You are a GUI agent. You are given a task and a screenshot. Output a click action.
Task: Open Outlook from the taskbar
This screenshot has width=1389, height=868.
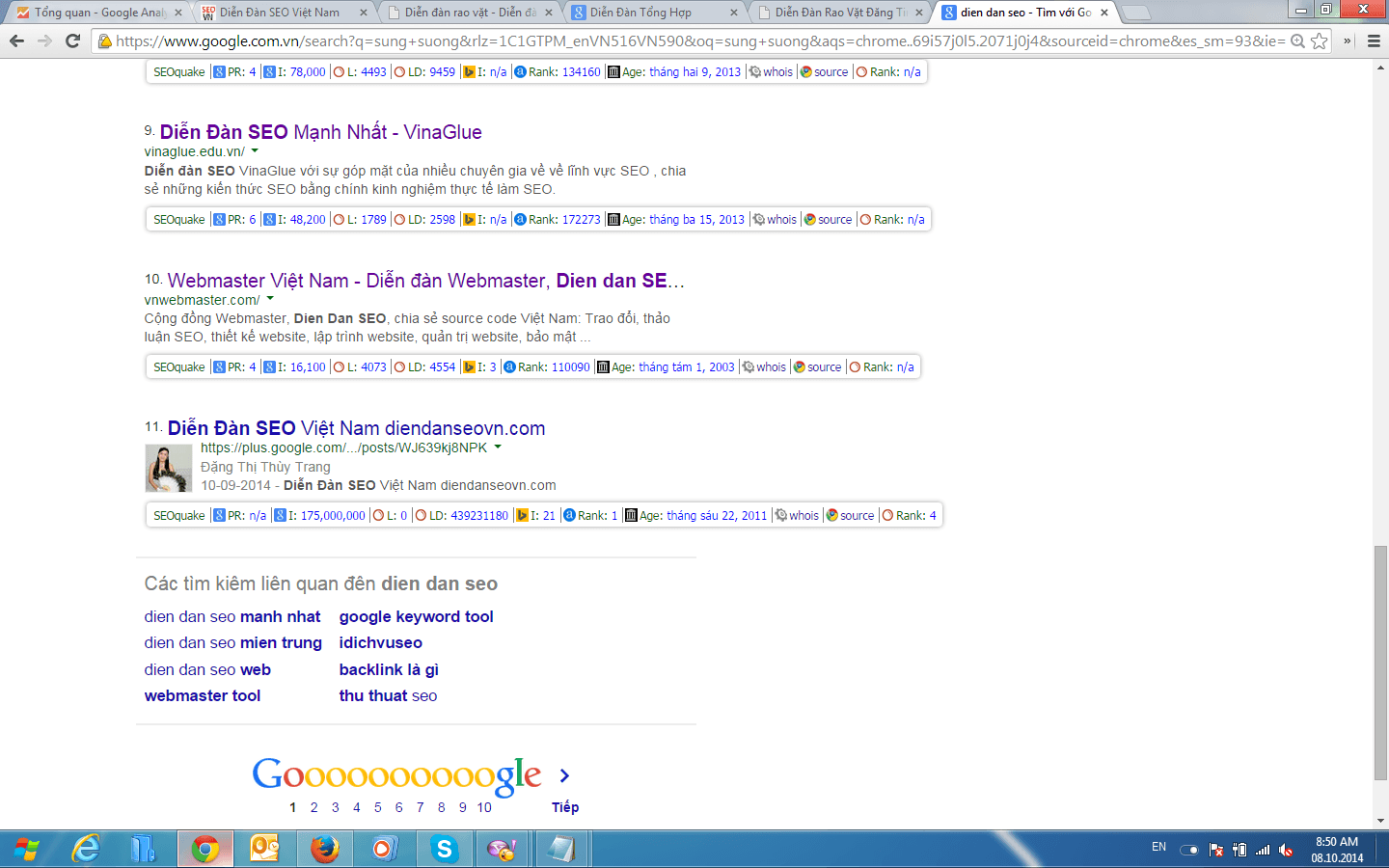click(x=264, y=850)
